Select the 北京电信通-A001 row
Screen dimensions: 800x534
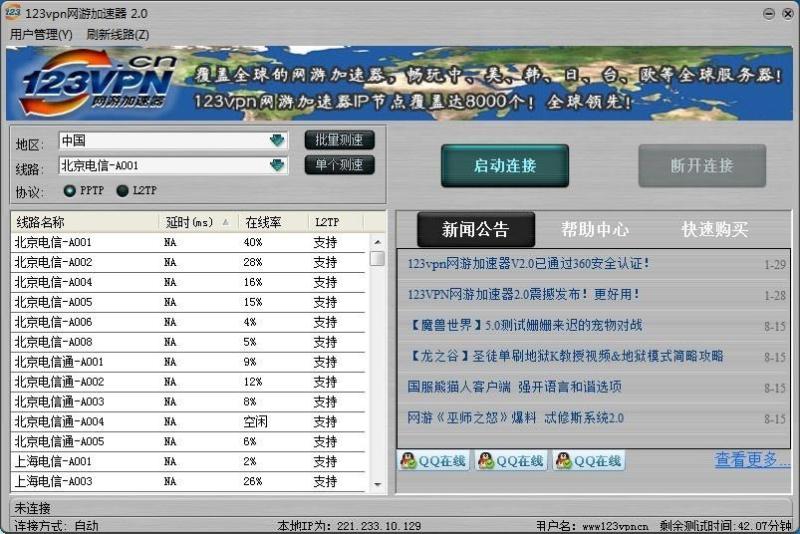(x=188, y=362)
